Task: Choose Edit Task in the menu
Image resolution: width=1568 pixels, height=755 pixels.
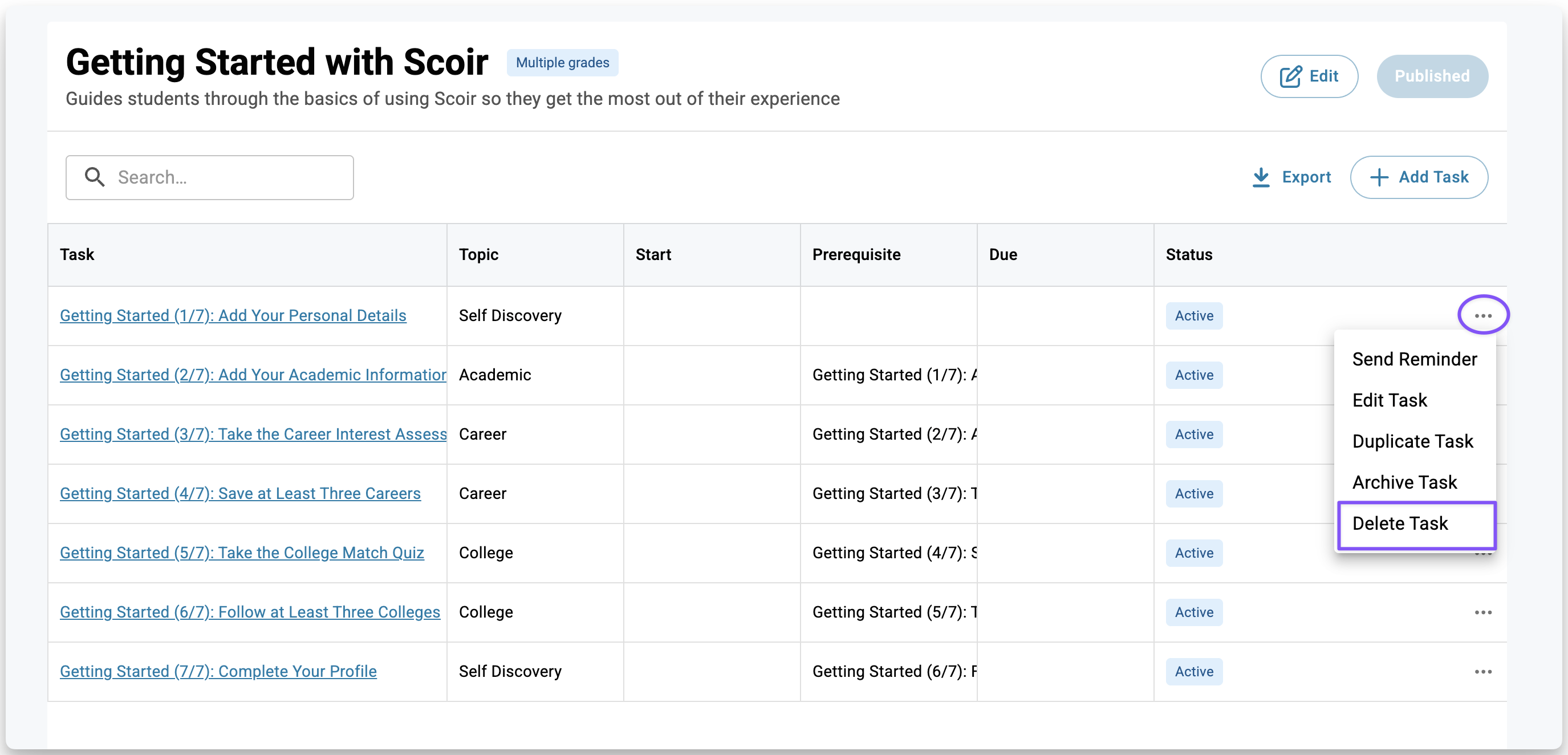Action: point(1389,400)
